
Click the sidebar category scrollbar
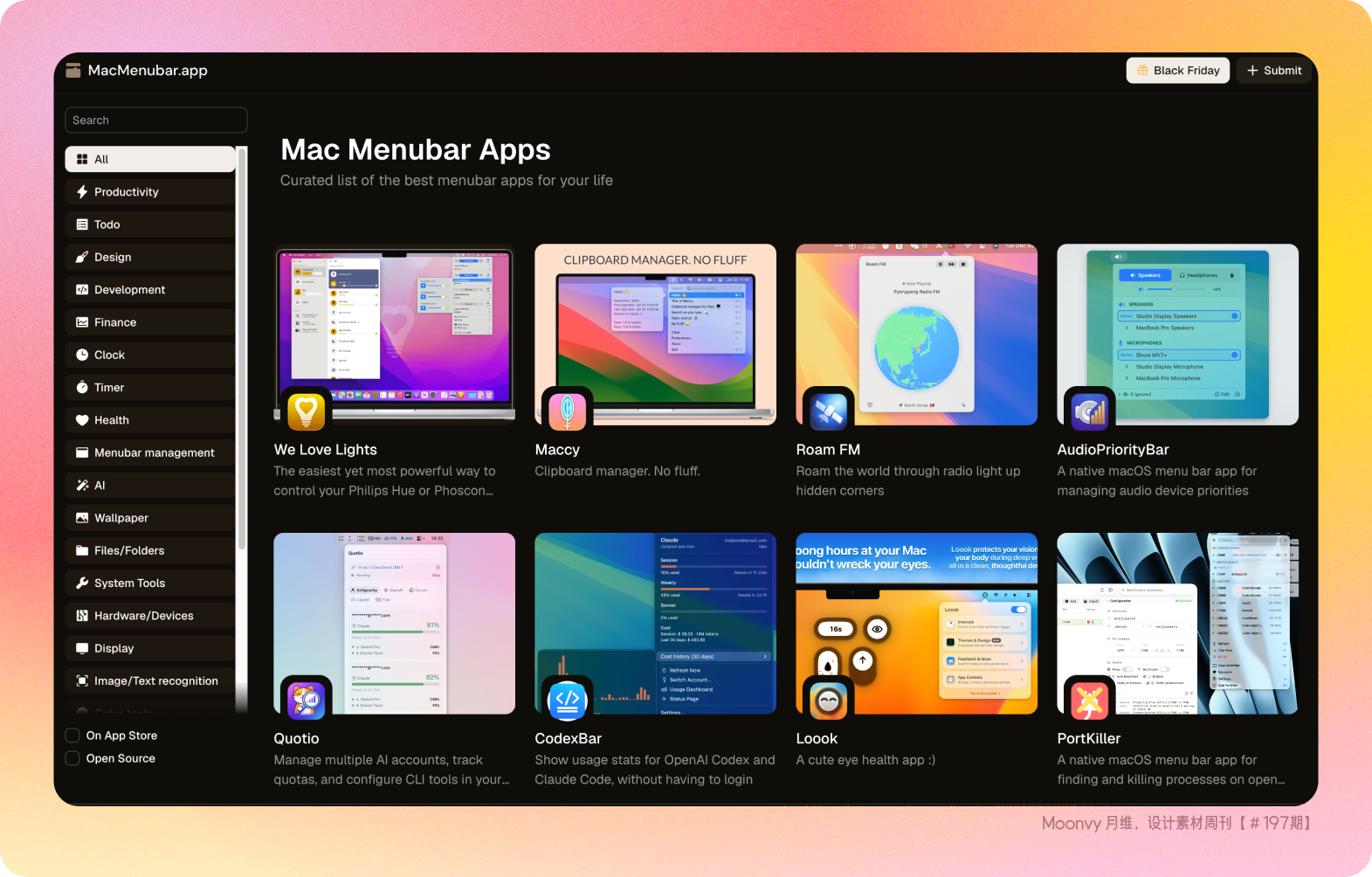tap(243, 349)
